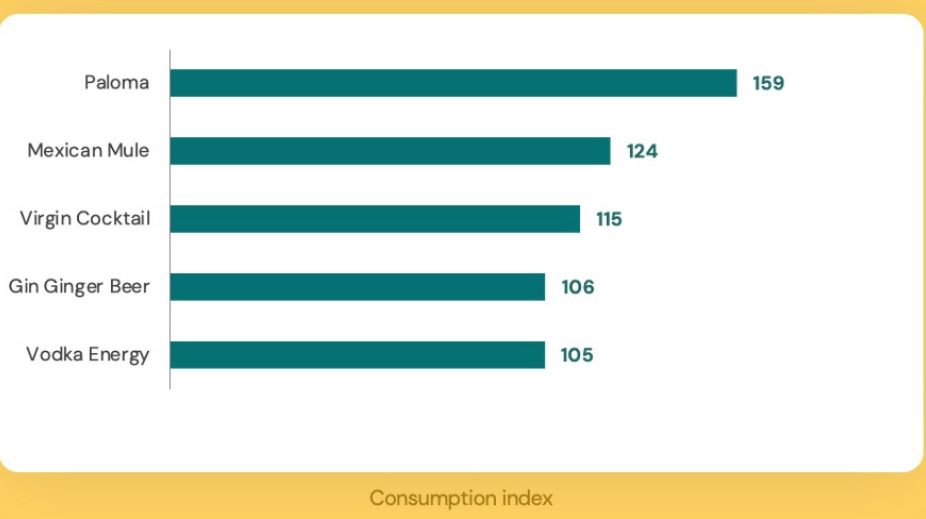Click the Vodka Energy bar
Screen dimensions: 926x519
[357, 355]
